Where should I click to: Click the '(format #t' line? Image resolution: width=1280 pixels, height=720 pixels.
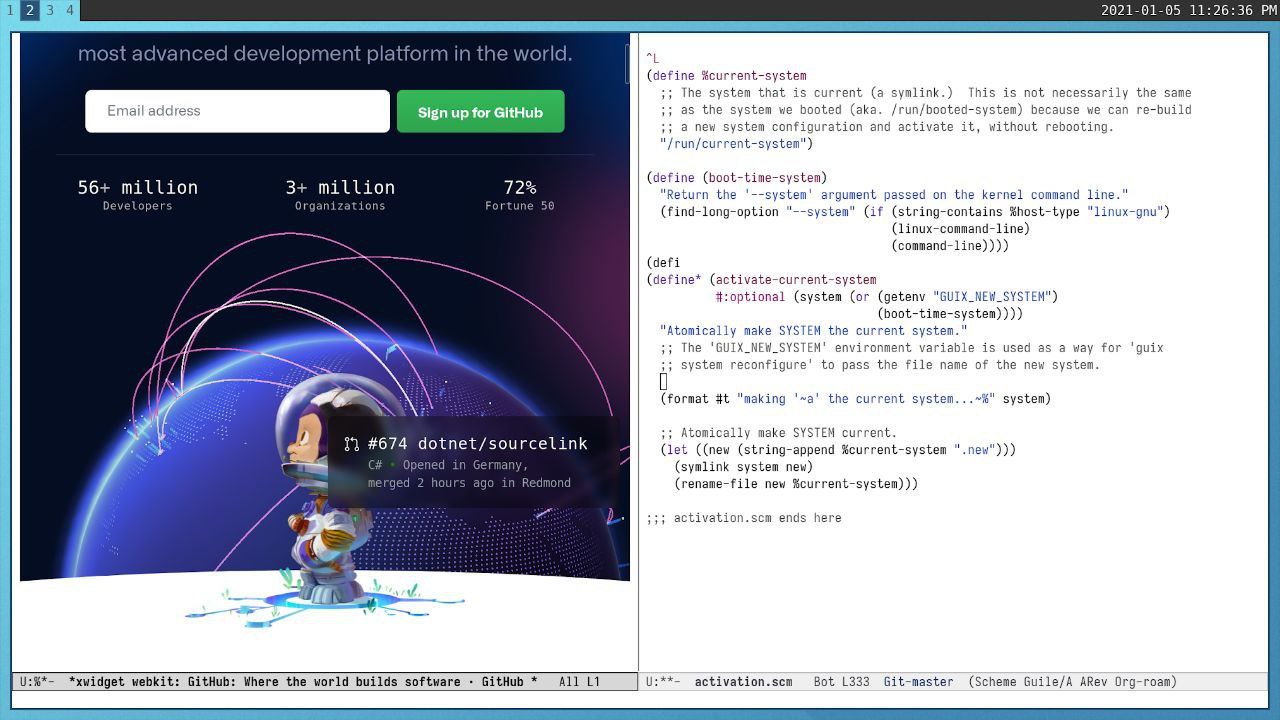click(855, 399)
